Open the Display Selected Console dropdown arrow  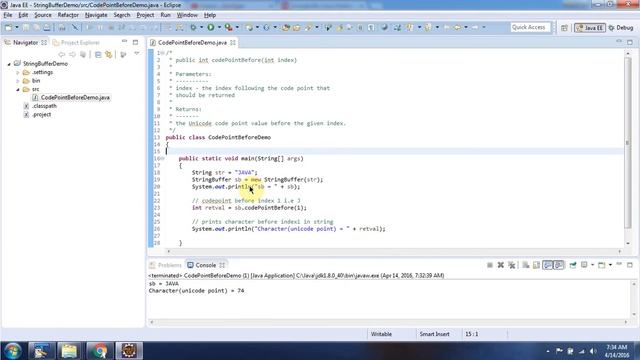[592, 265]
